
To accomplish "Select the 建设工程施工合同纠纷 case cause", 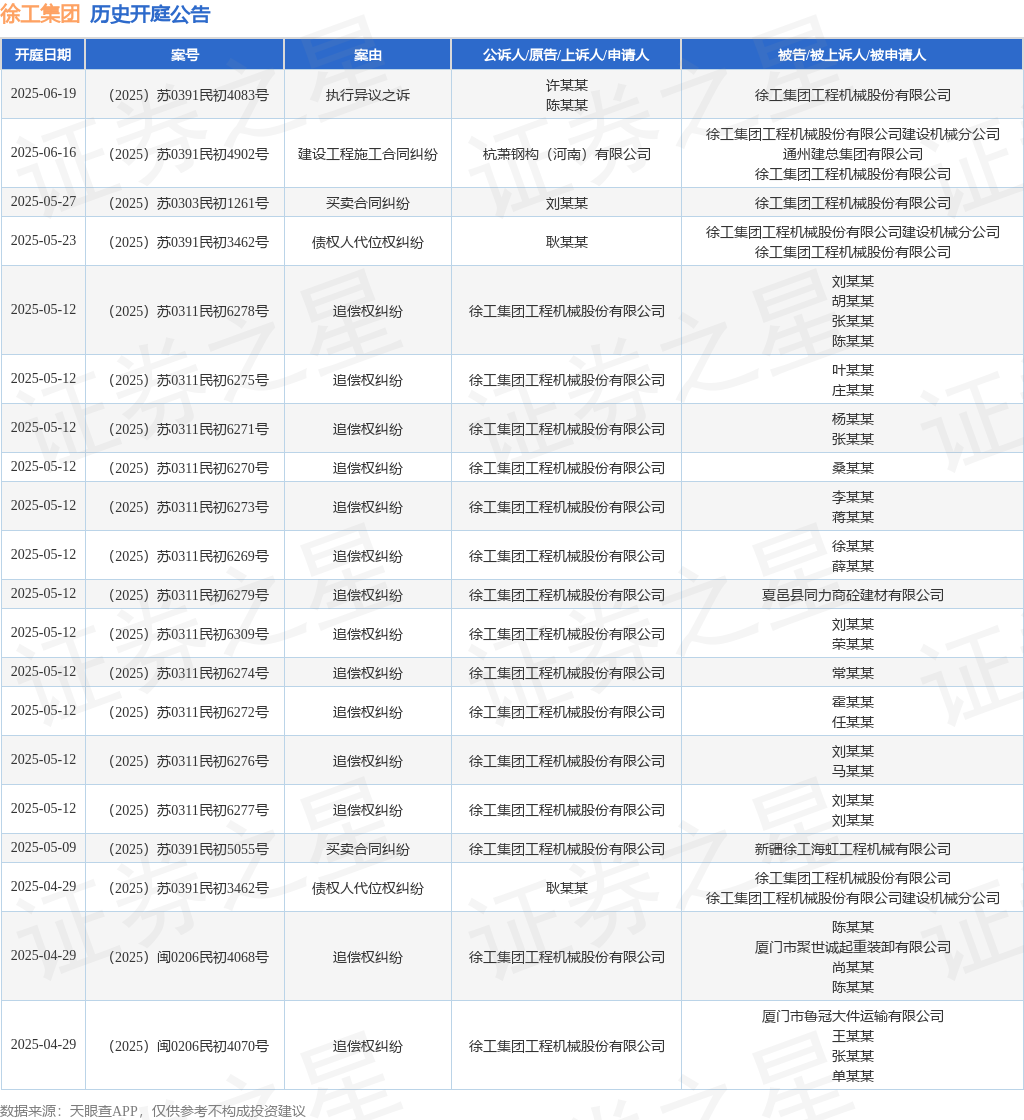I will click(x=368, y=154).
